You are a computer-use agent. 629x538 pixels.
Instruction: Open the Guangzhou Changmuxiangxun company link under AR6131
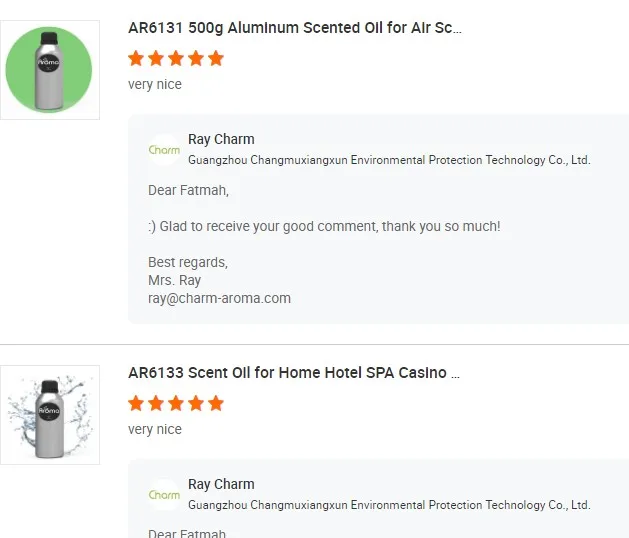(389, 160)
